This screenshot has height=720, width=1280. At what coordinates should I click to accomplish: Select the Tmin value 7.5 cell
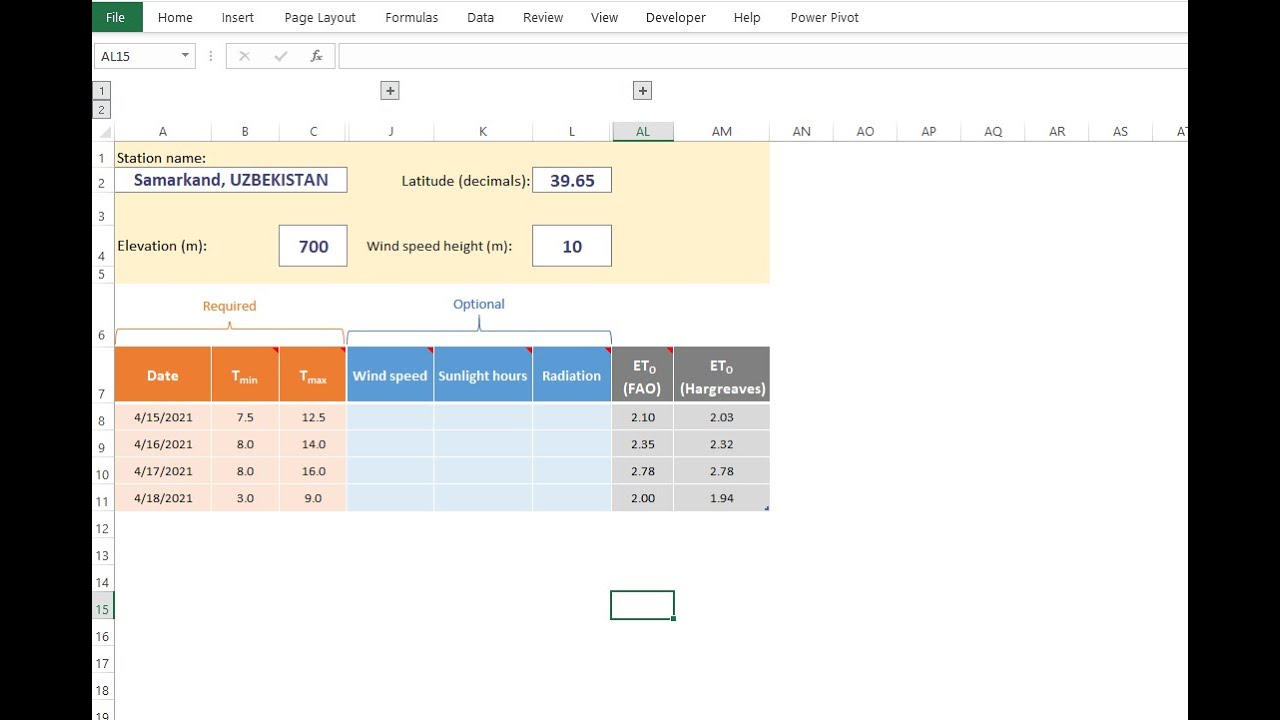(x=245, y=417)
